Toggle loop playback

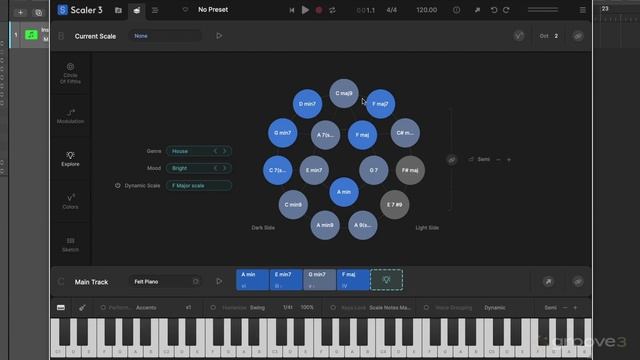pos(332,10)
